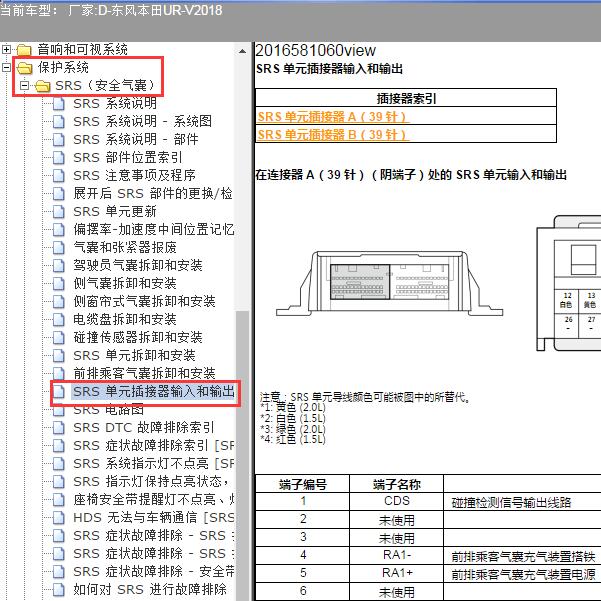Click page icon beside 偏摆率-加速度中间位置记忆
Image resolution: width=601 pixels, height=601 pixels.
click(x=59, y=230)
